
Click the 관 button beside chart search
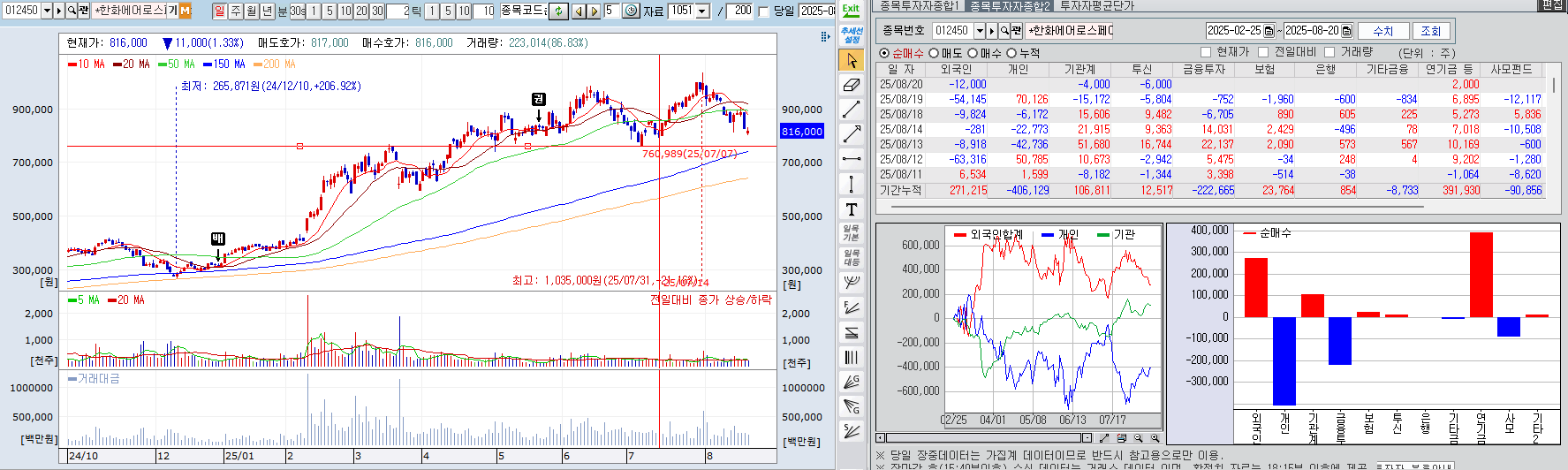click(x=84, y=11)
